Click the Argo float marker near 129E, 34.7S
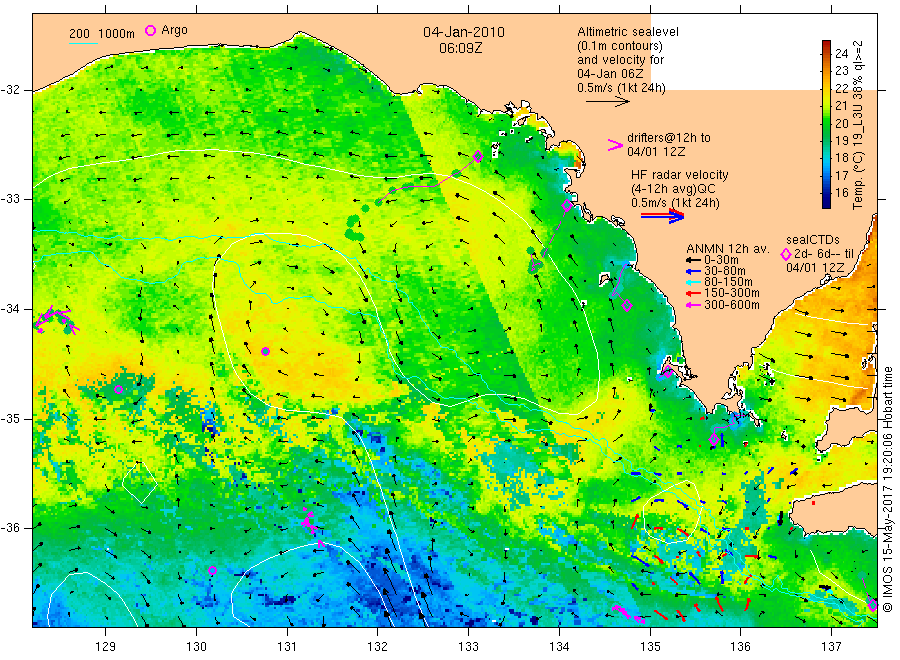 click(x=118, y=390)
